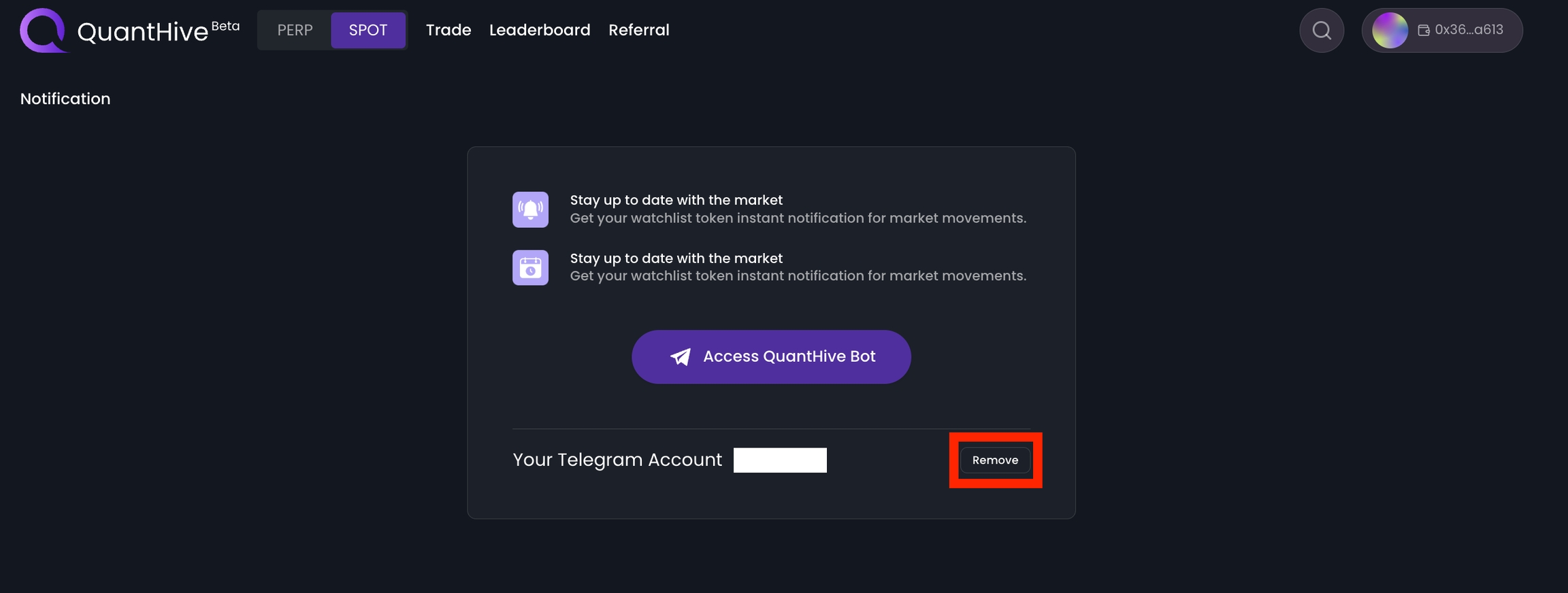Remove the linked Telegram account
This screenshot has width=1568, height=593.
pyautogui.click(x=995, y=460)
